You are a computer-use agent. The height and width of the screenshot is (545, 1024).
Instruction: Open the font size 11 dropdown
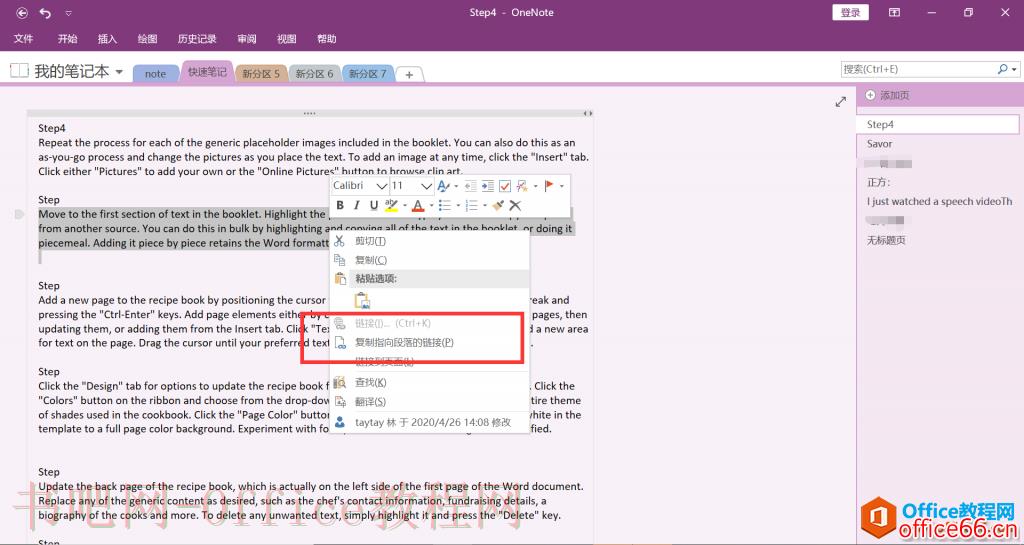[x=426, y=186]
